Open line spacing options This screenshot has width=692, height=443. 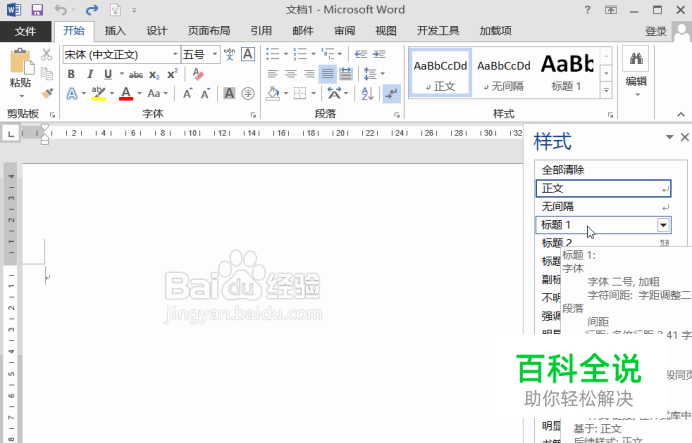coord(370,74)
